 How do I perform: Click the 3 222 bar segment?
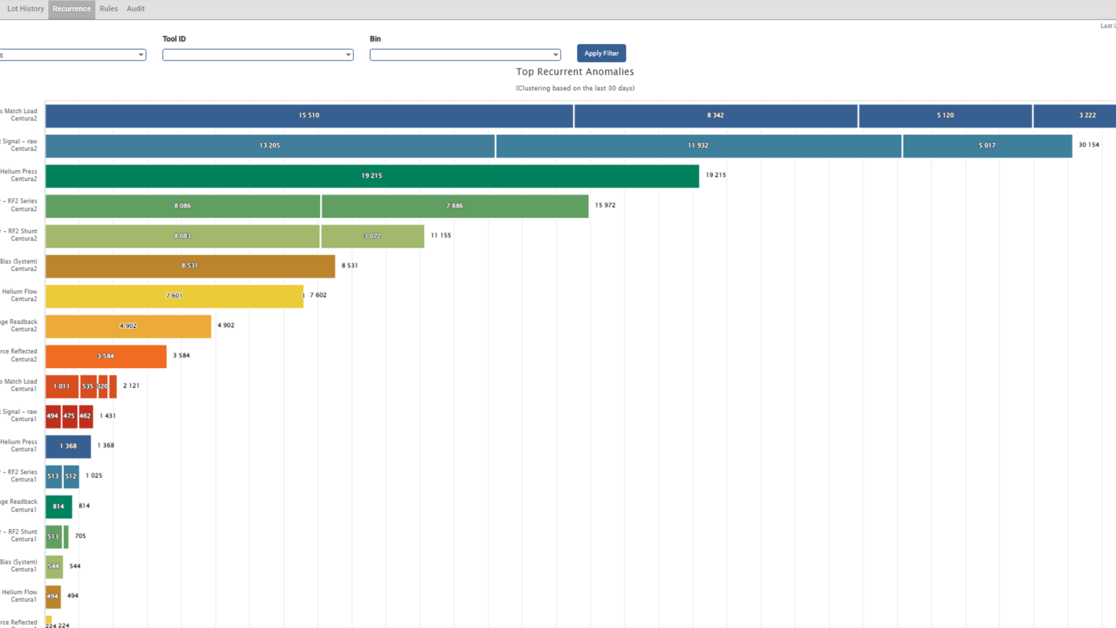click(1075, 115)
